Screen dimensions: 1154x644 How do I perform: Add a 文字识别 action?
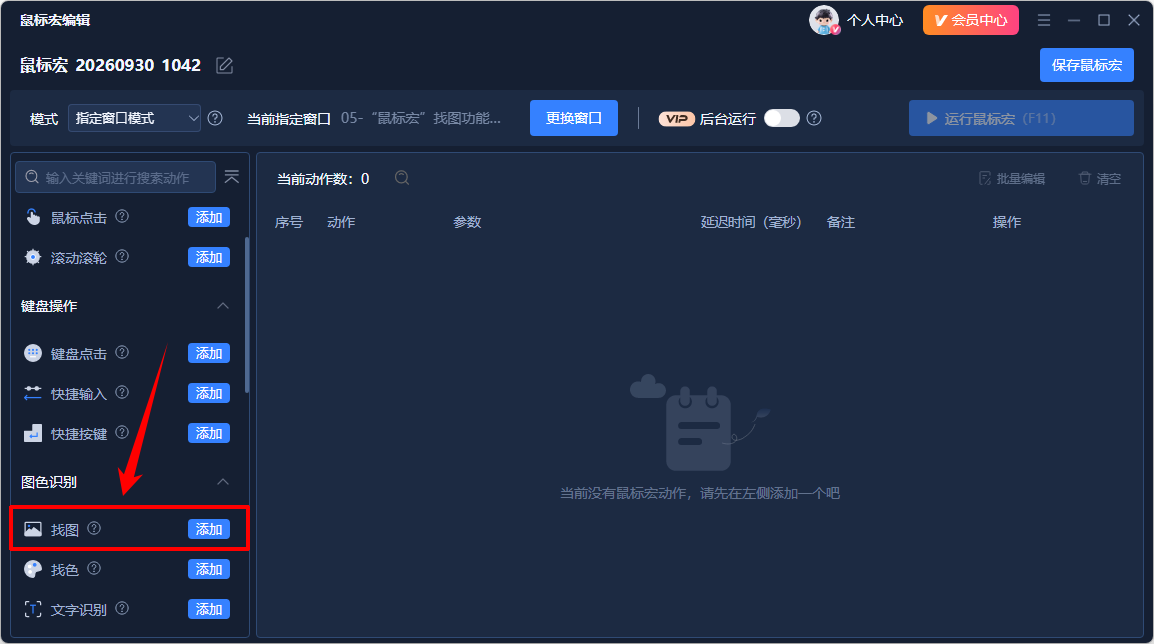(209, 609)
